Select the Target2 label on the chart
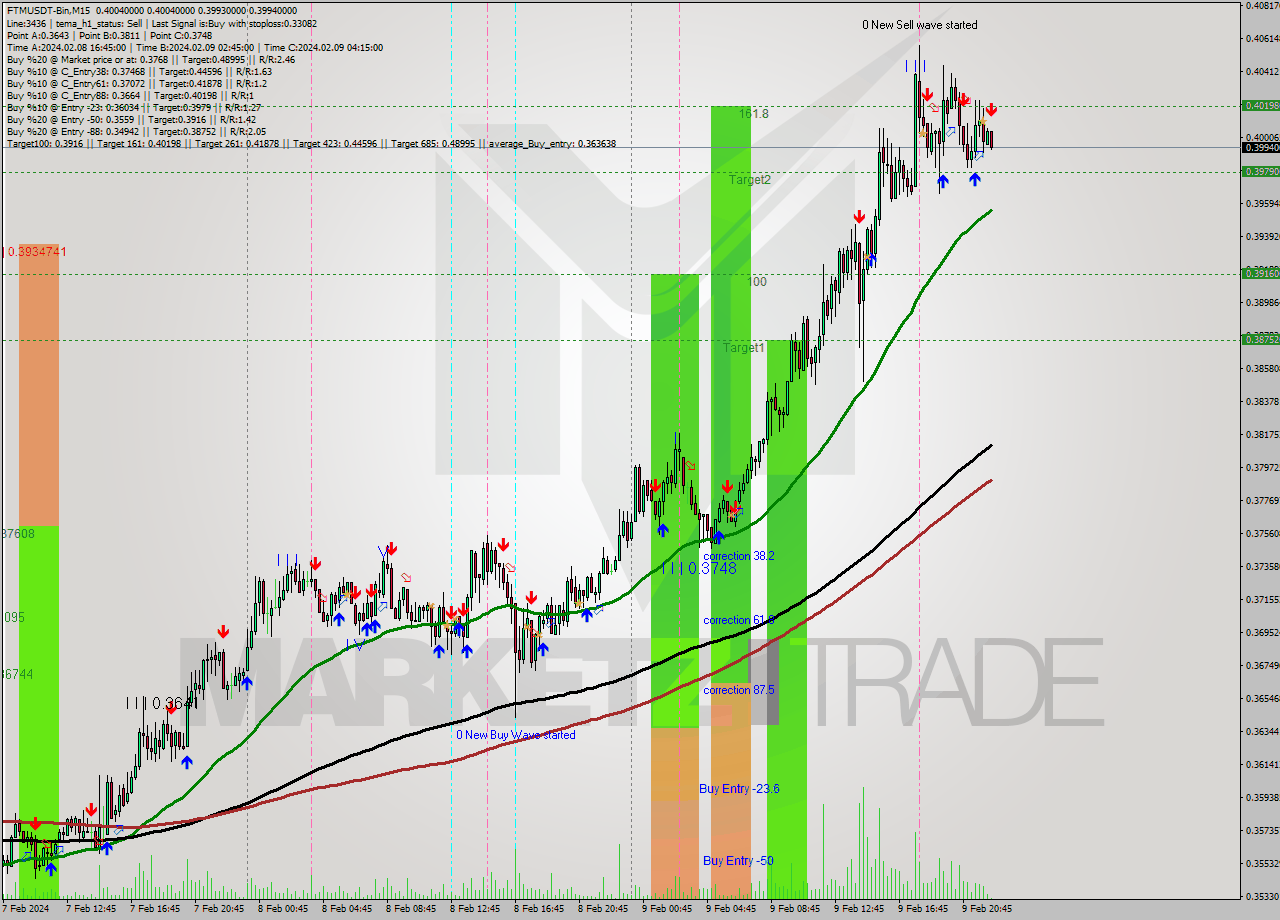Viewport: 1280px width, 920px height. tap(749, 180)
